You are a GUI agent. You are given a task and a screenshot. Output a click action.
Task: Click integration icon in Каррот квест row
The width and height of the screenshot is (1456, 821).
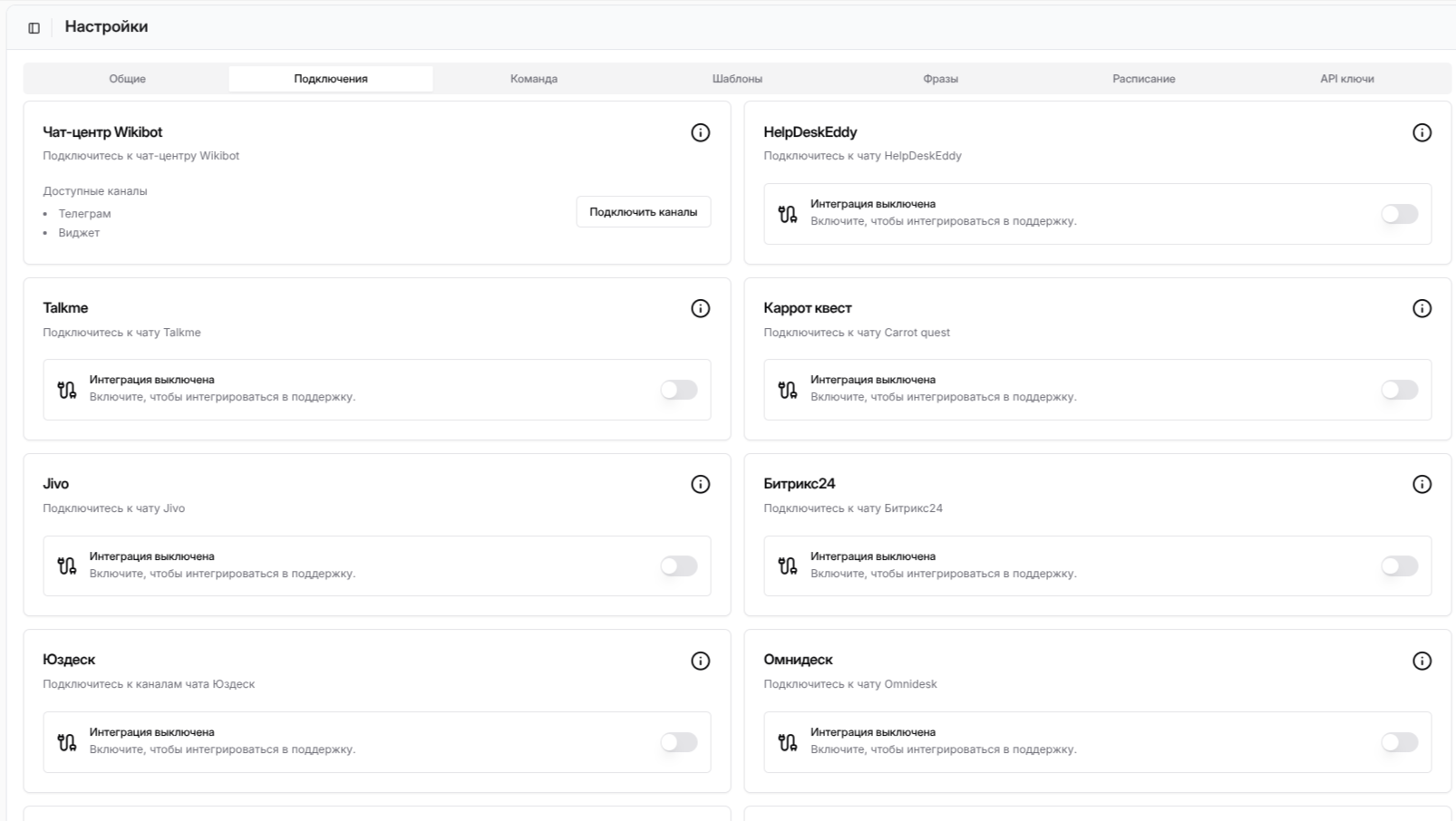[788, 390]
